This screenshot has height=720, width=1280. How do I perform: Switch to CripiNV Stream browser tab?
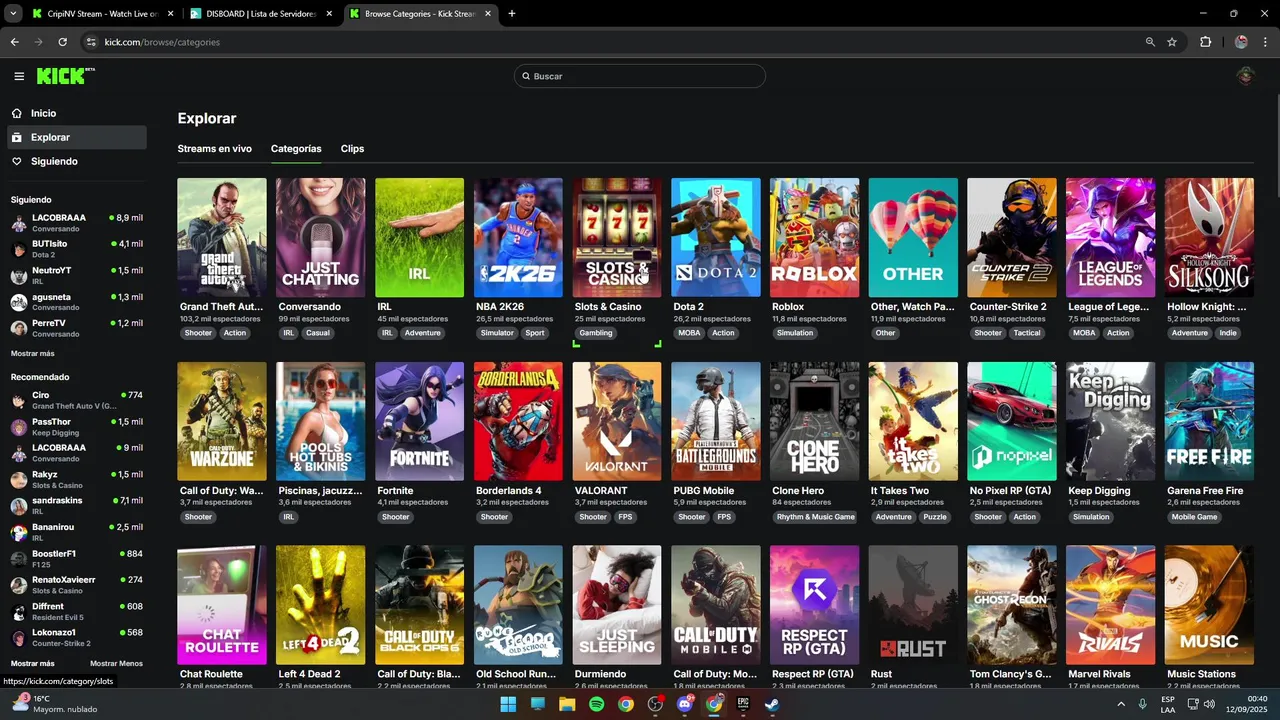(102, 14)
